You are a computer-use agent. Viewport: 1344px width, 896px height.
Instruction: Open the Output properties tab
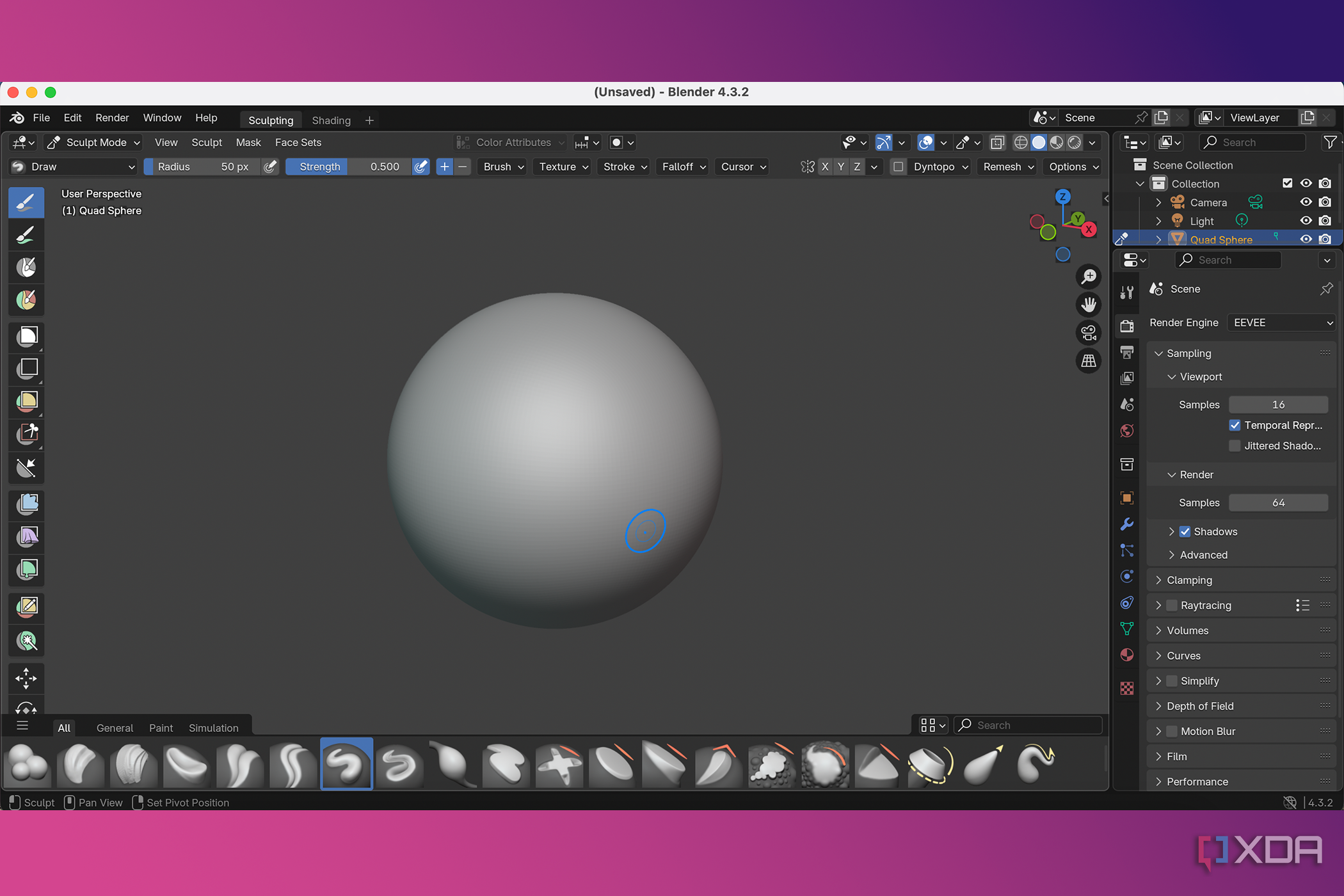[1127, 352]
